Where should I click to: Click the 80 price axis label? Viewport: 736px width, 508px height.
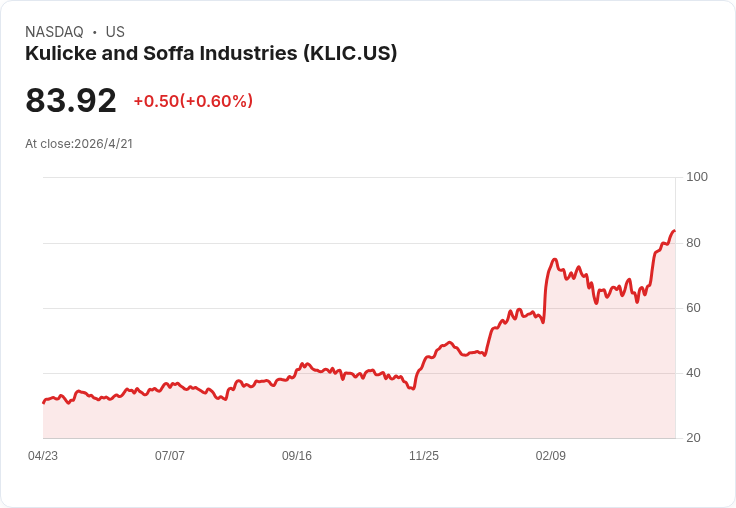(693, 243)
